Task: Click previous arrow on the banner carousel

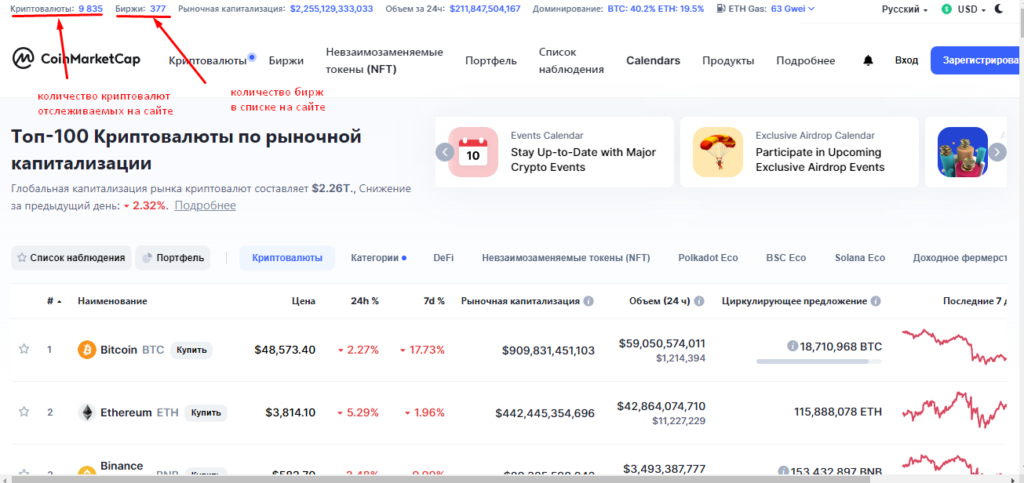Action: tap(445, 152)
